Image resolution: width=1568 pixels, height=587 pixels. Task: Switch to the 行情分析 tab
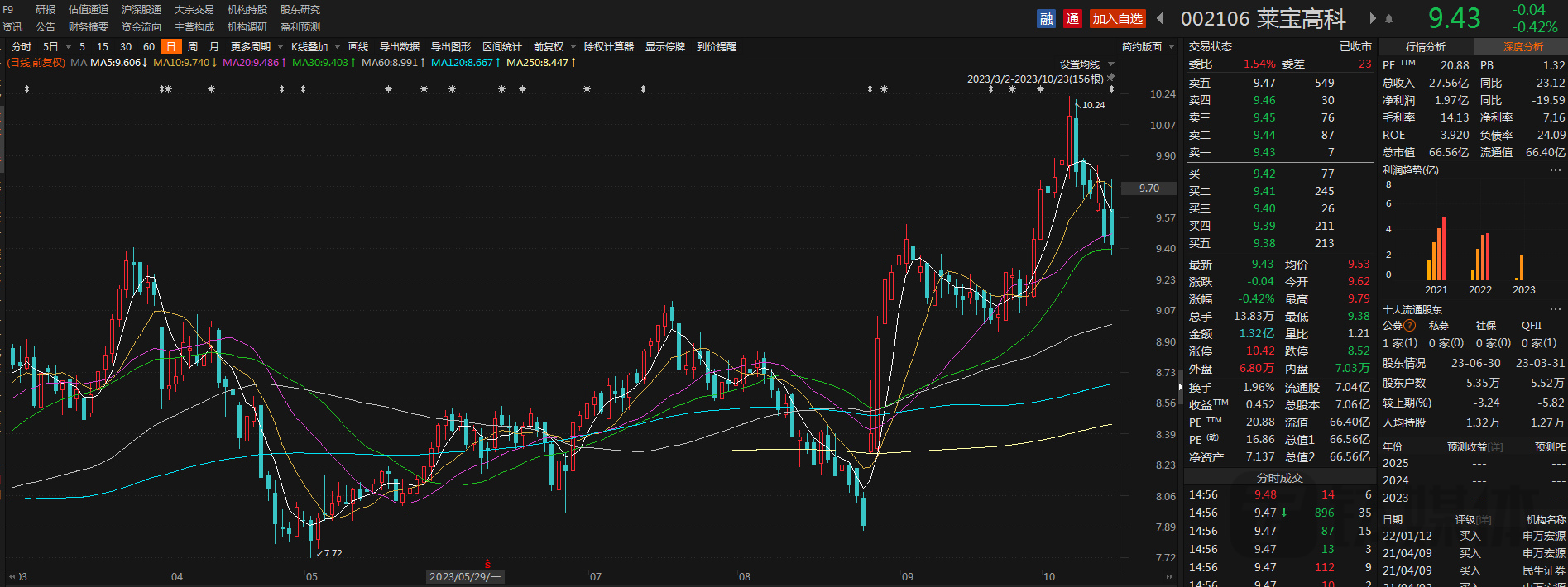(1426, 47)
